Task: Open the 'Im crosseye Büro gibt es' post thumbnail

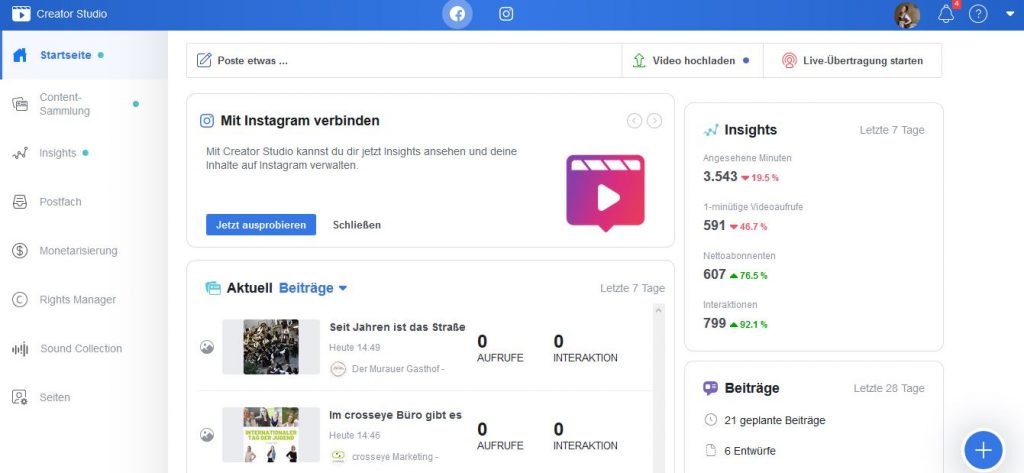Action: tap(271, 434)
